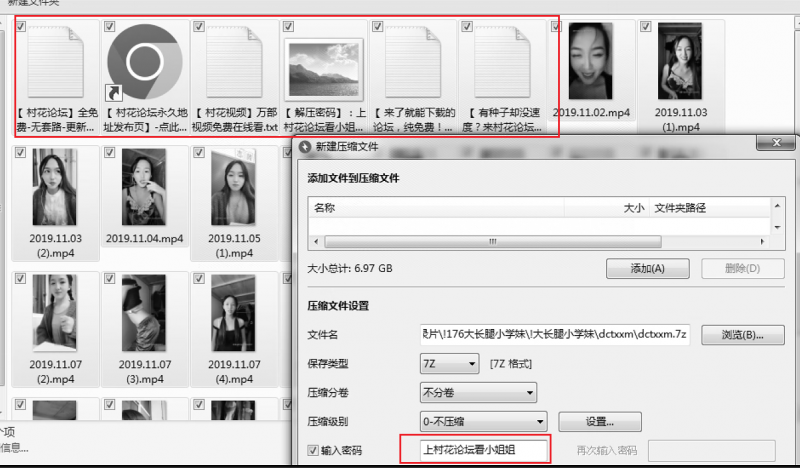
Task: Toggle checkbox on 2019.11.05 (1).mp4
Action: (x=198, y=153)
